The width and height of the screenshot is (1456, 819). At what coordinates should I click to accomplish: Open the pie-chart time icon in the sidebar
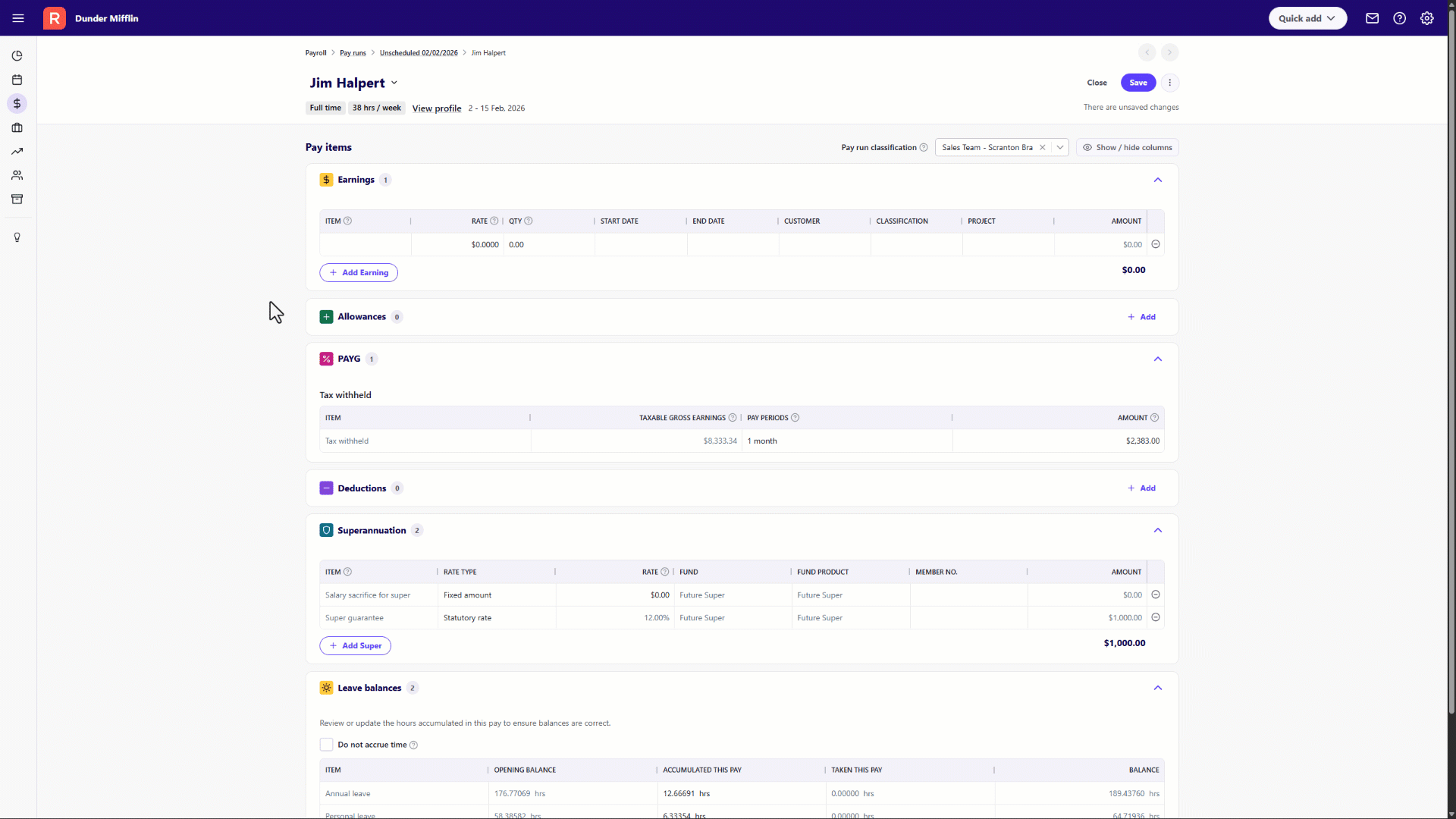point(17,55)
